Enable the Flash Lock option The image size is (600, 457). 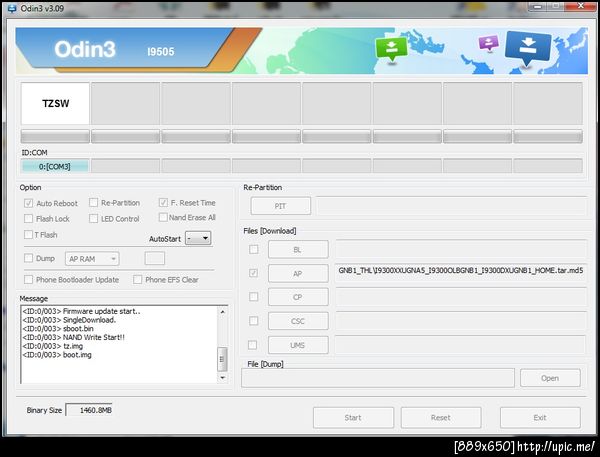pos(28,219)
